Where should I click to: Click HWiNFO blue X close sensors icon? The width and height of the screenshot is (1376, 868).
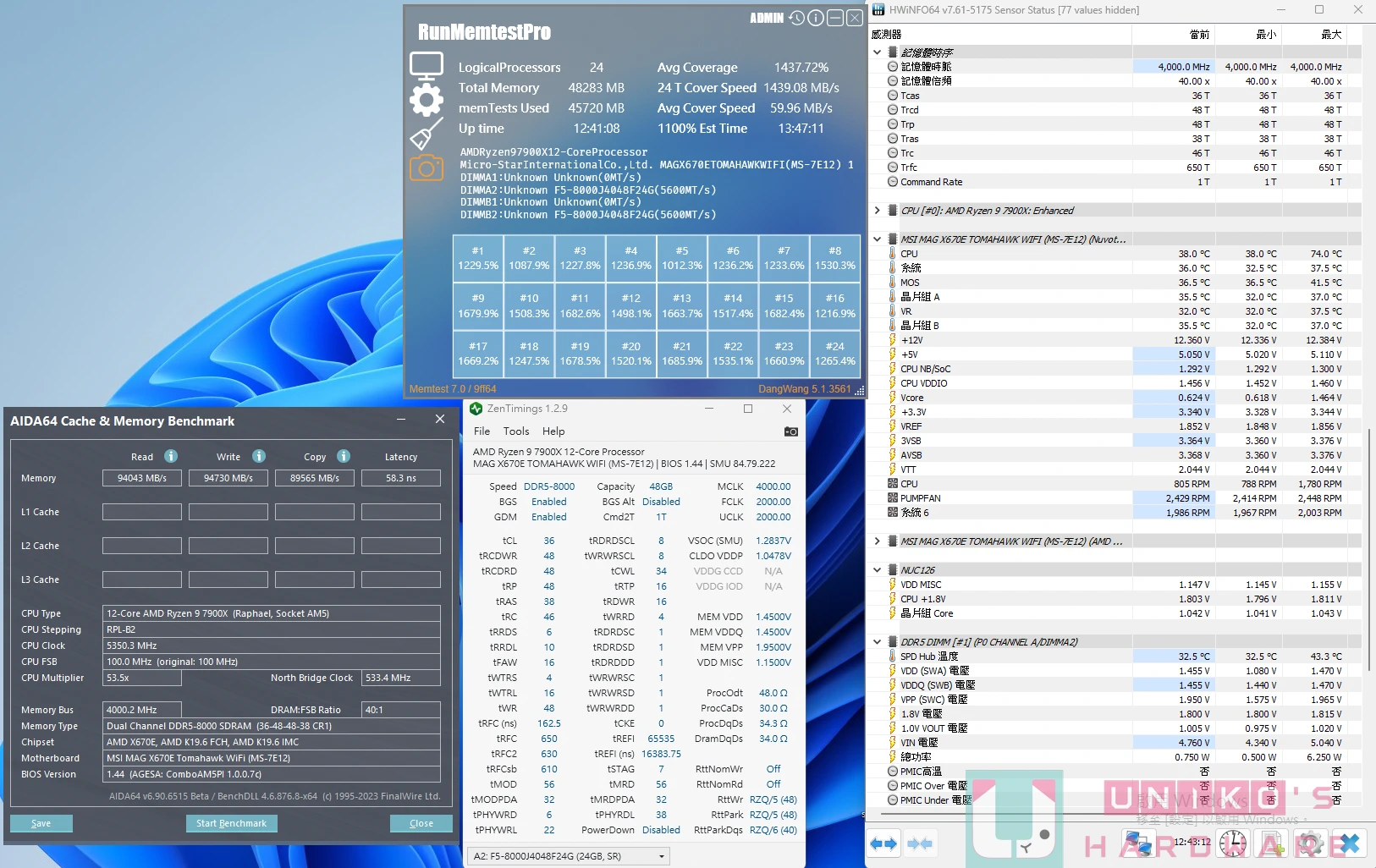[x=1350, y=843]
